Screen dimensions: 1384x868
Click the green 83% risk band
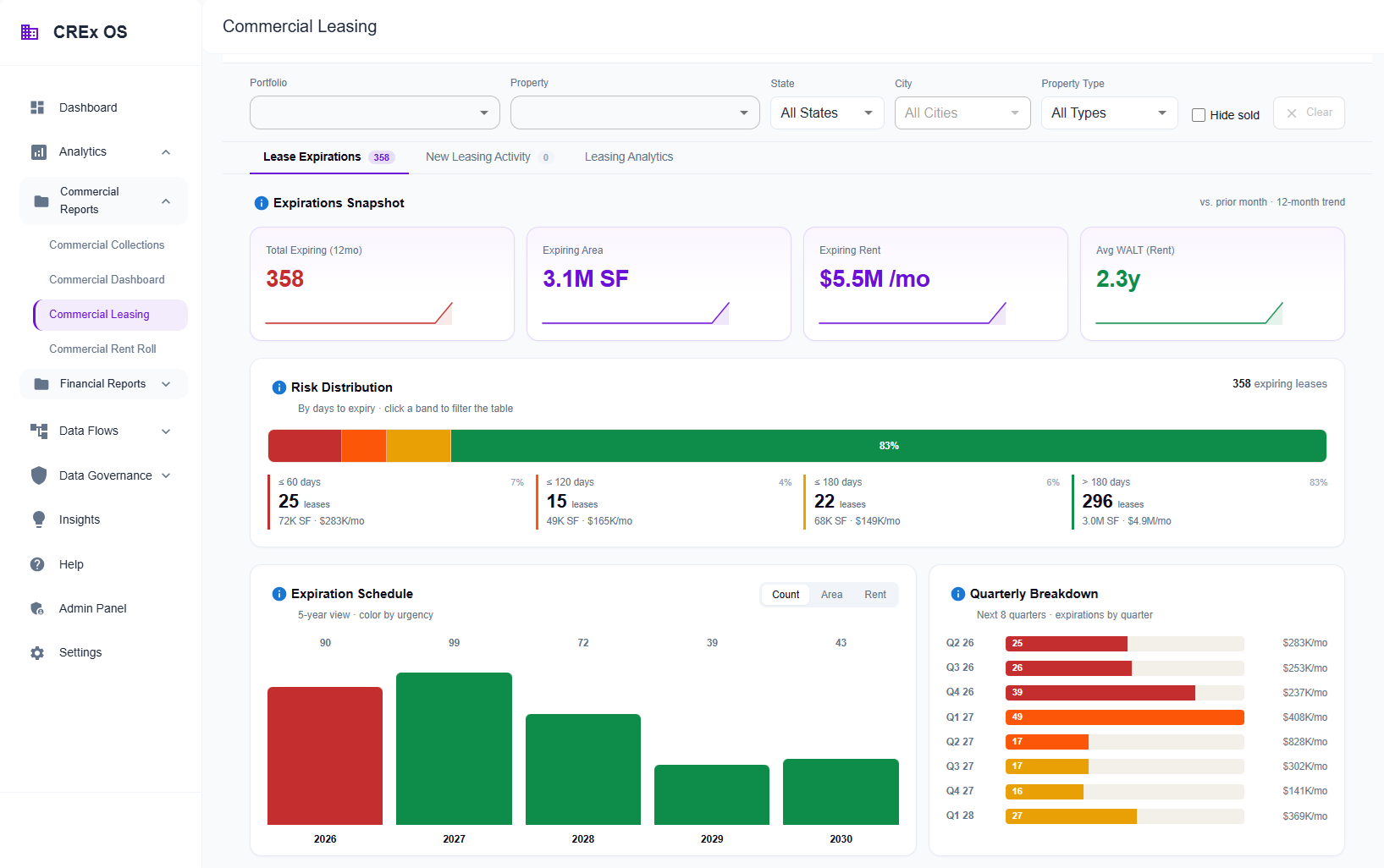(x=889, y=446)
